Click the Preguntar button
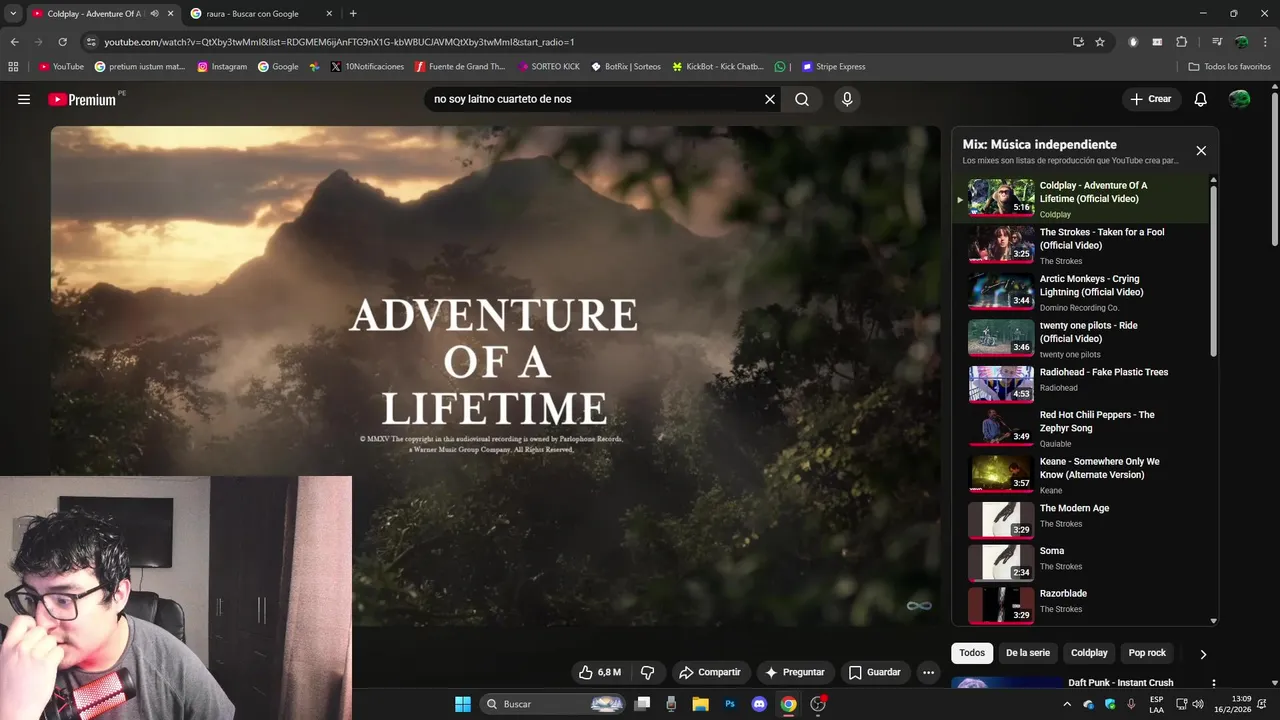The width and height of the screenshot is (1280, 720). pyautogui.click(x=794, y=672)
